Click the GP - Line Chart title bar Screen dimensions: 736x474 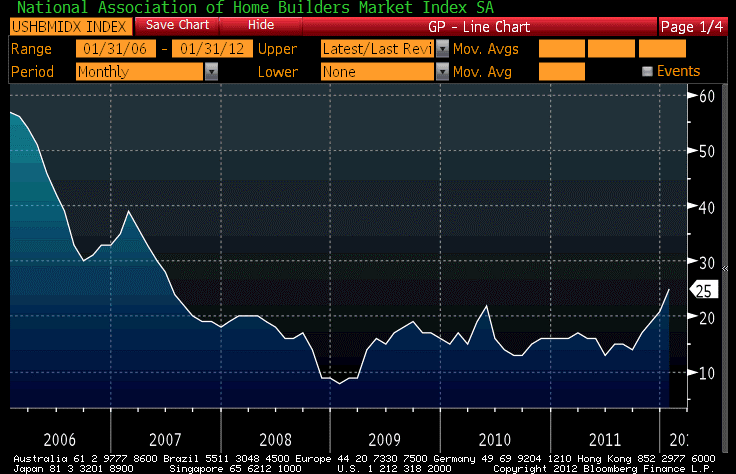click(x=479, y=27)
